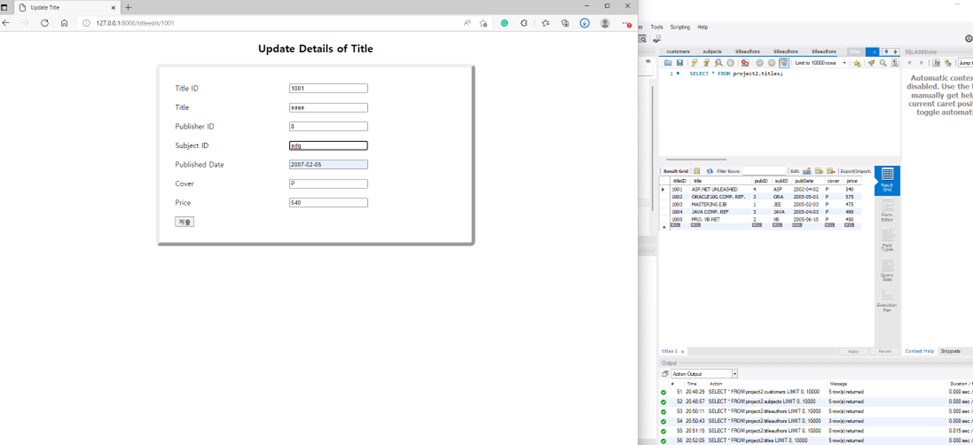Viewport: 973px width, 445px height.
Task: Go to browser home page icon
Action: point(64,23)
